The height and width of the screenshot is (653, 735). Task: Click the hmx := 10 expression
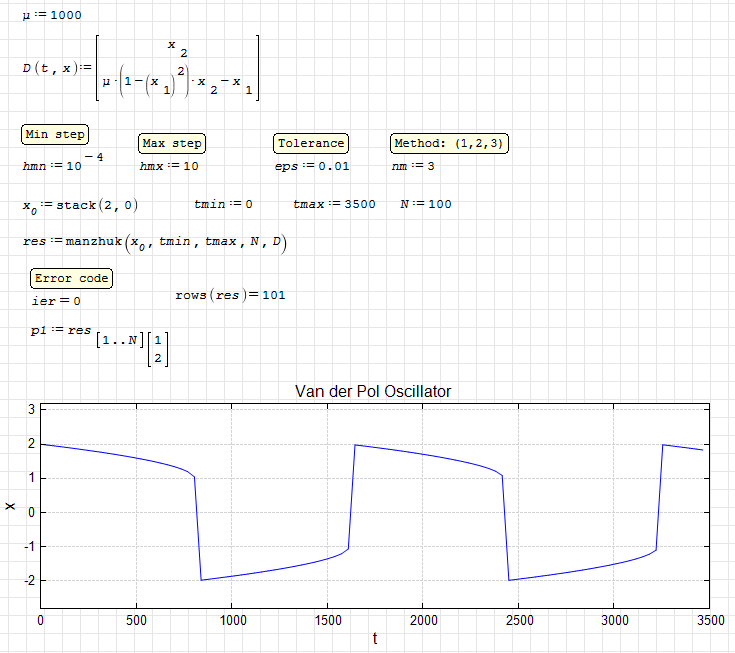(x=168, y=166)
